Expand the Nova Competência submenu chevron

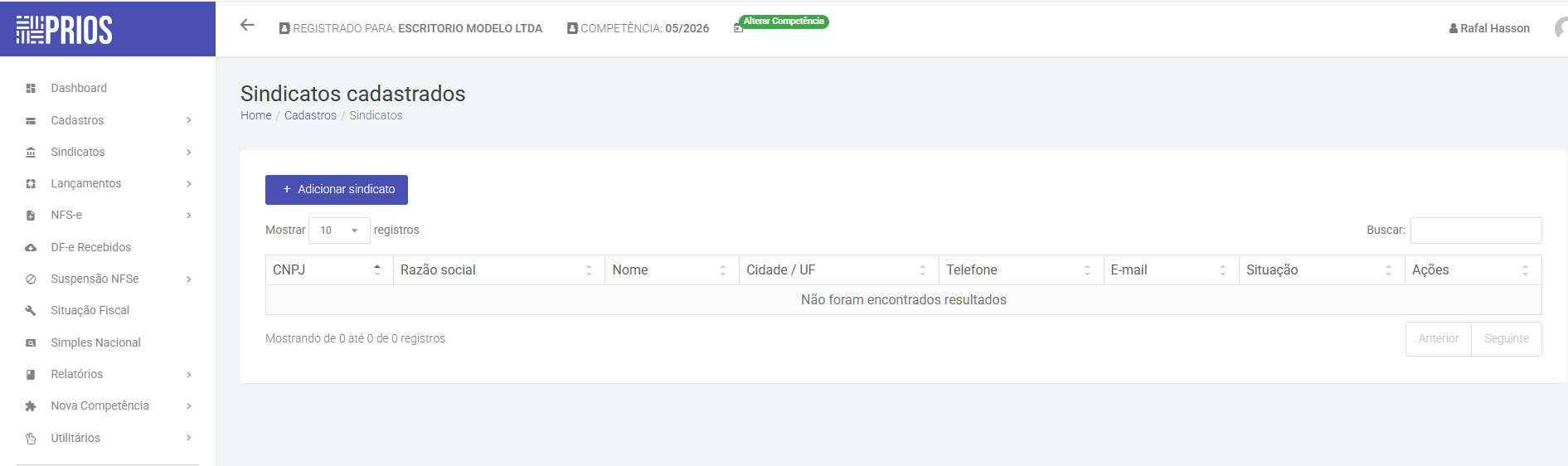click(x=189, y=405)
